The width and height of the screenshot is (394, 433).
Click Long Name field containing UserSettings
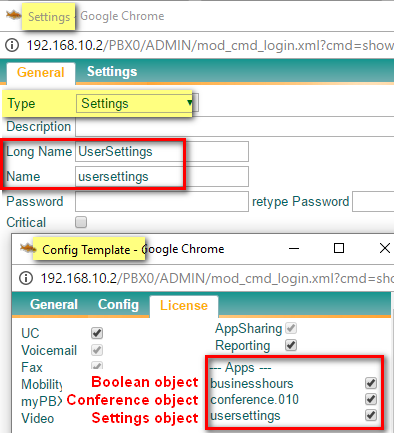coord(162,152)
